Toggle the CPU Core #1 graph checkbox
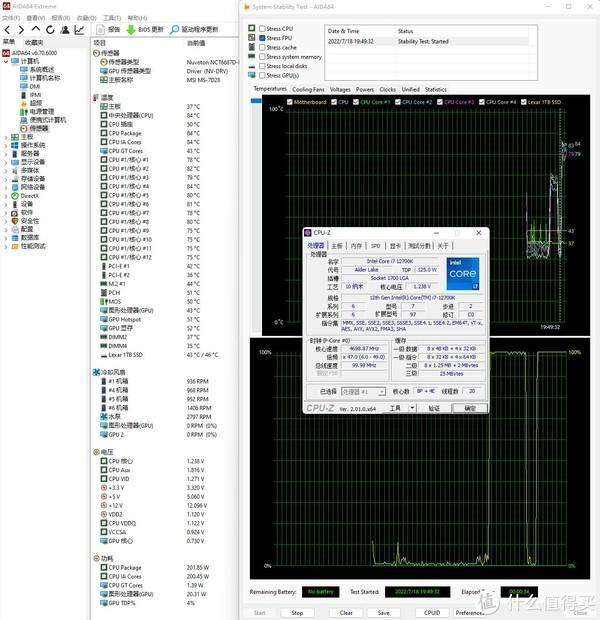The image size is (600, 620). pos(356,102)
